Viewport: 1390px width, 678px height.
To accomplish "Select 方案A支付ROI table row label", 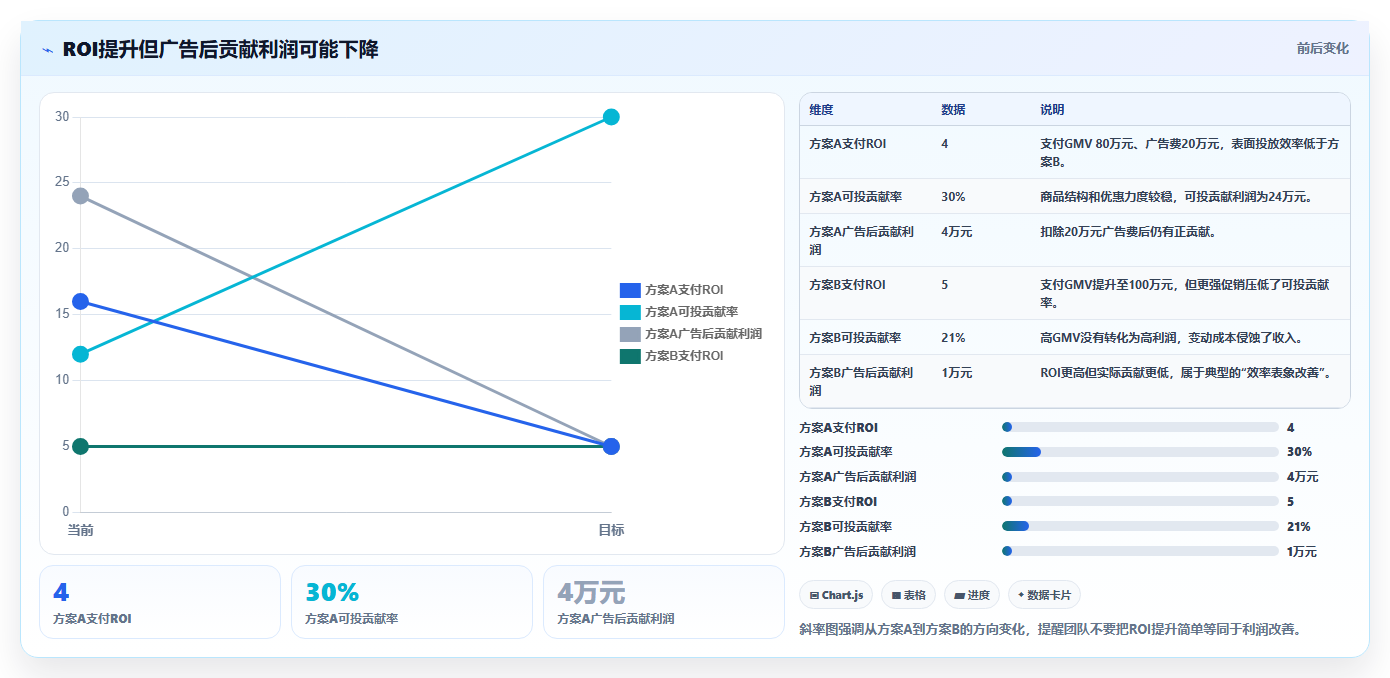I will tap(847, 144).
